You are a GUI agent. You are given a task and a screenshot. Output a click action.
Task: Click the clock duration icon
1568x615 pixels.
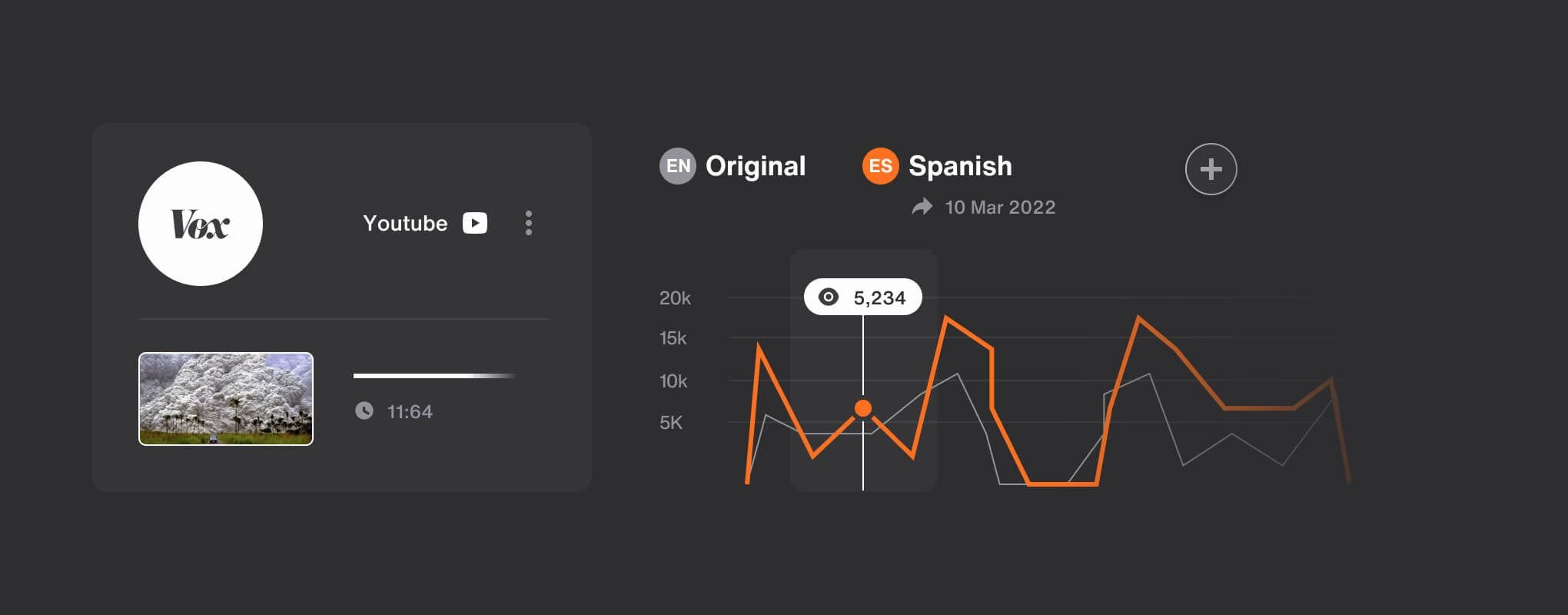coord(364,411)
